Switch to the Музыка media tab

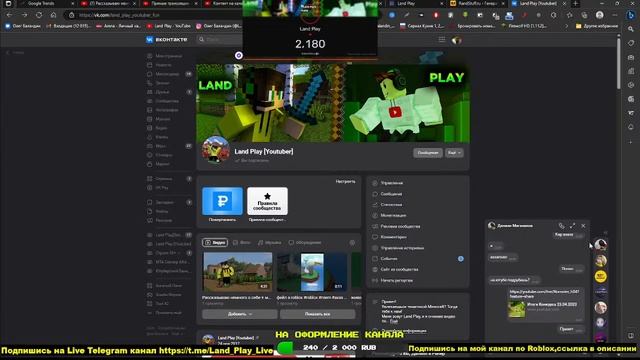point(270,242)
